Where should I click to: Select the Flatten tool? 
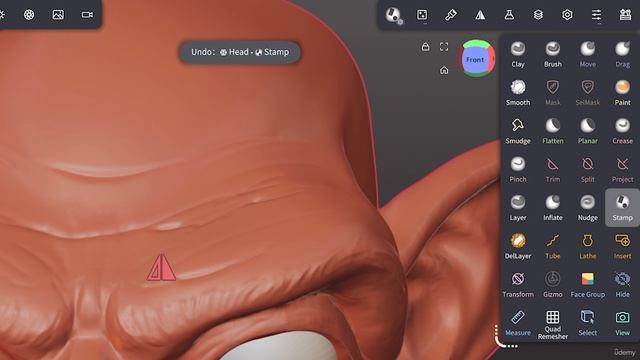click(x=553, y=131)
